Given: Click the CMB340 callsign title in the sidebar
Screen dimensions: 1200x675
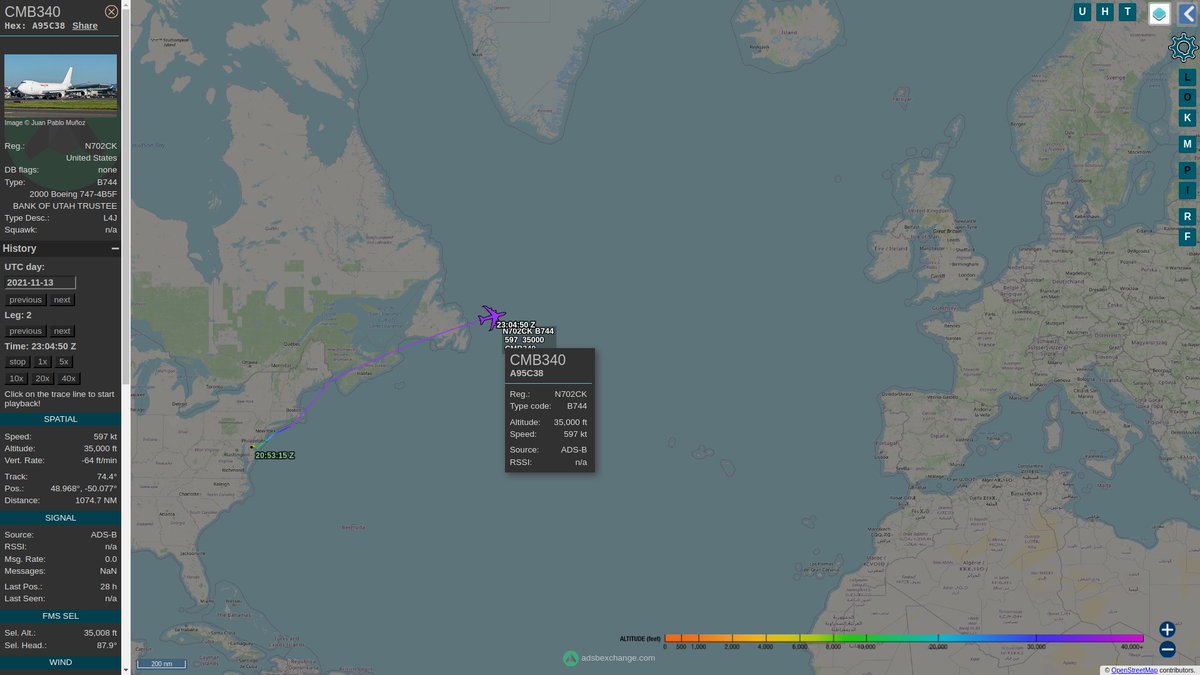Looking at the screenshot, I should coord(32,11).
